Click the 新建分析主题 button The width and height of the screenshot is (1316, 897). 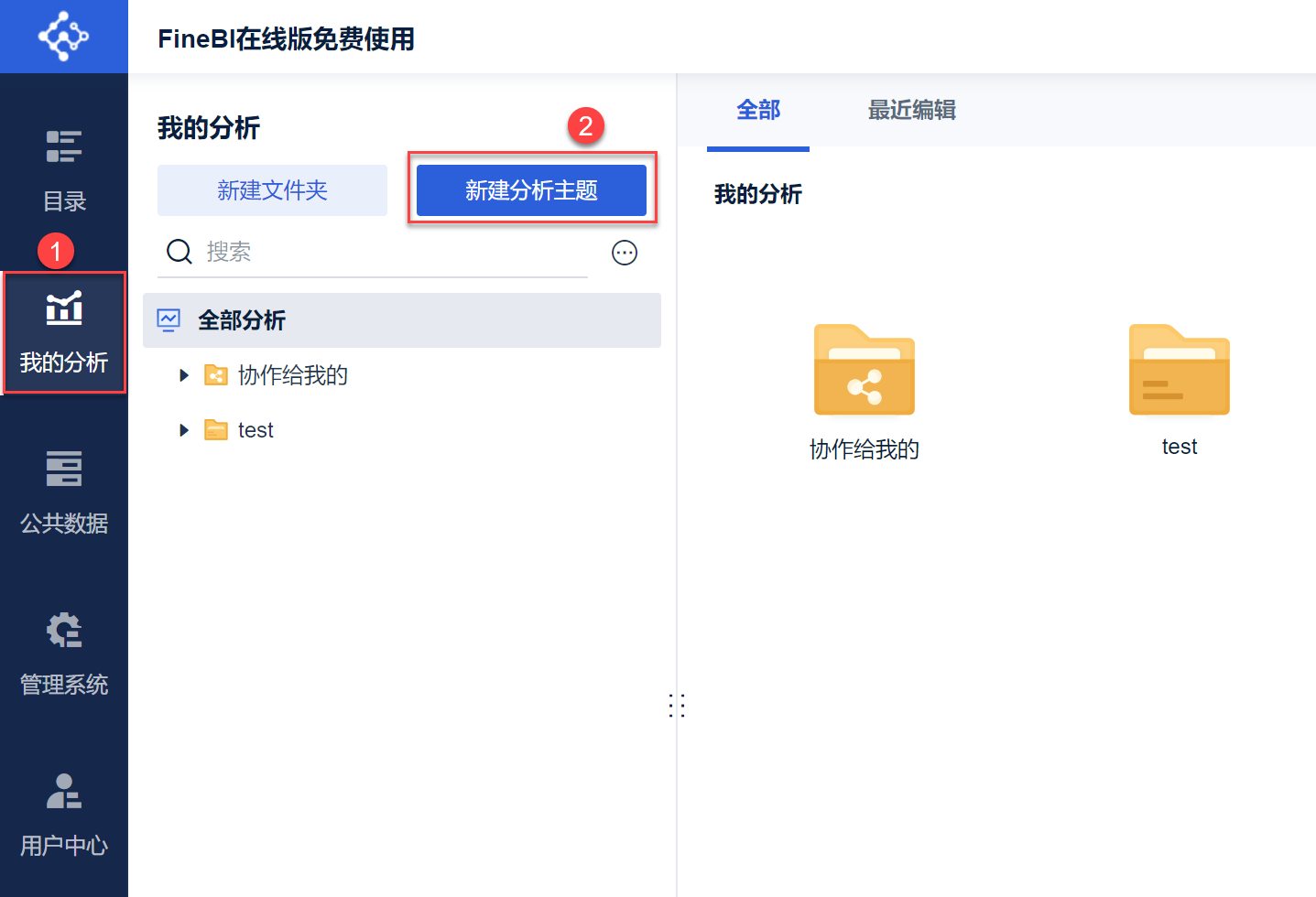(x=531, y=190)
